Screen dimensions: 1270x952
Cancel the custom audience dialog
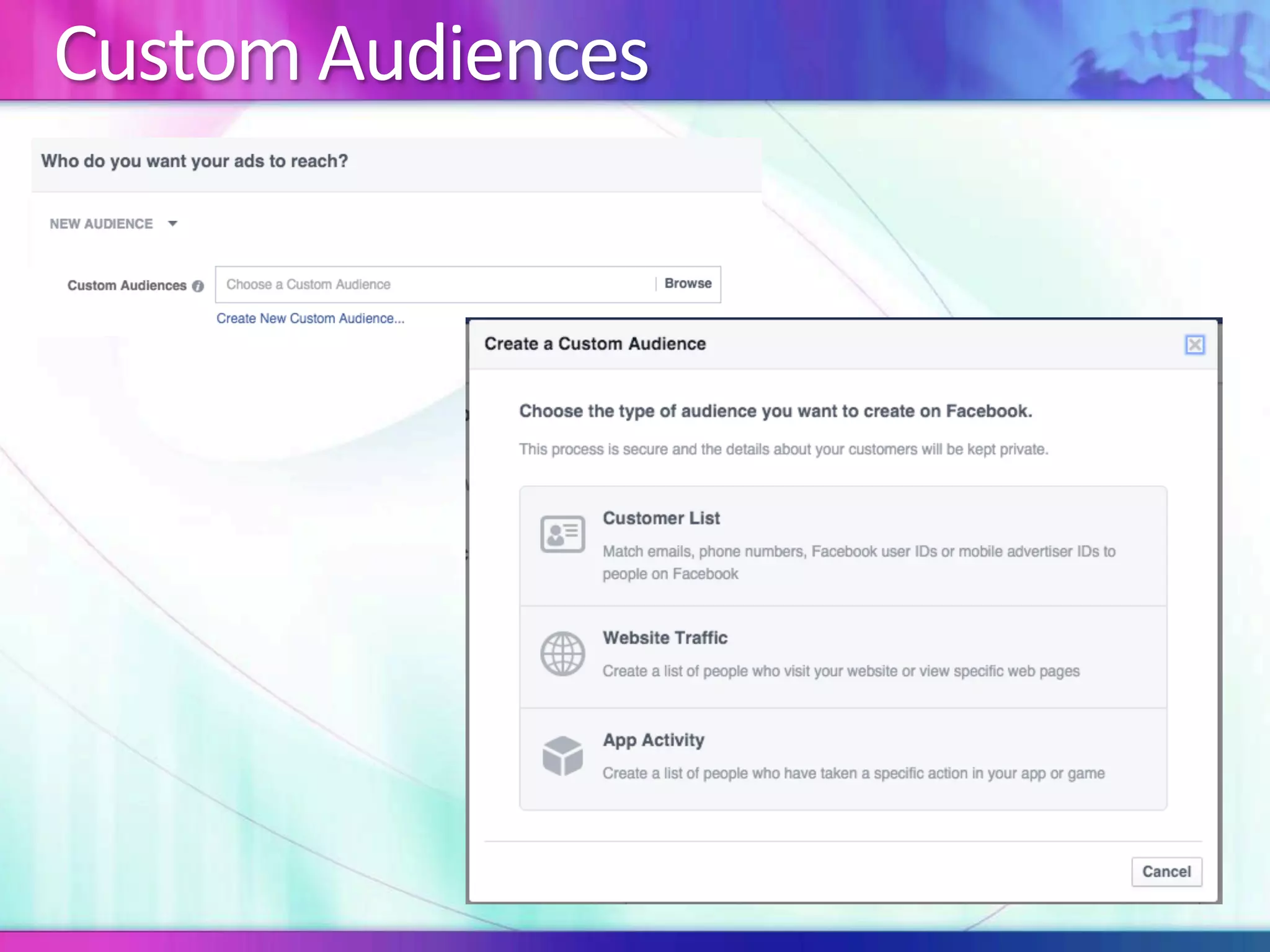(x=1166, y=871)
